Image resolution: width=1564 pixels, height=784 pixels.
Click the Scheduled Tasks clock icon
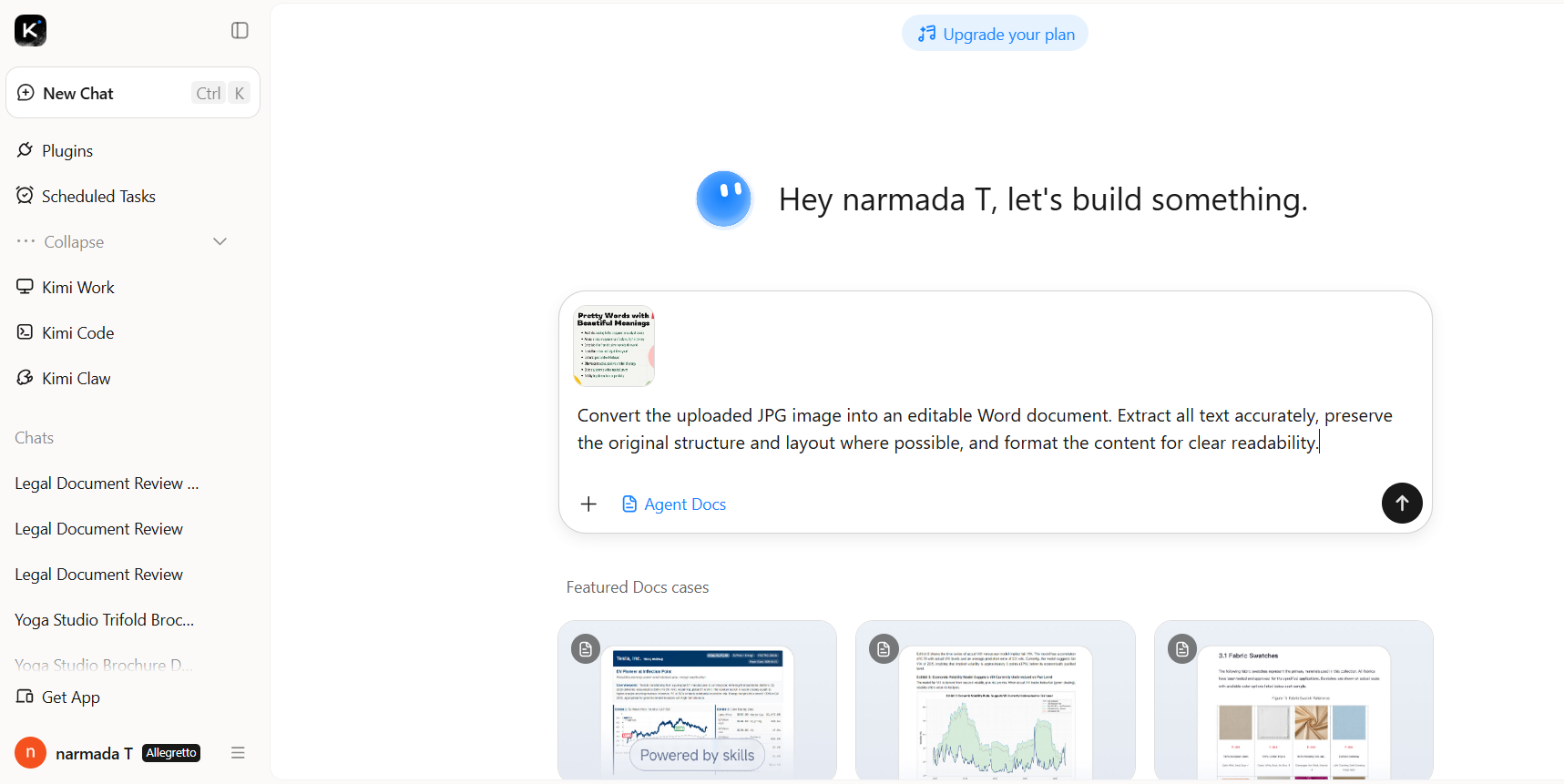click(x=25, y=195)
